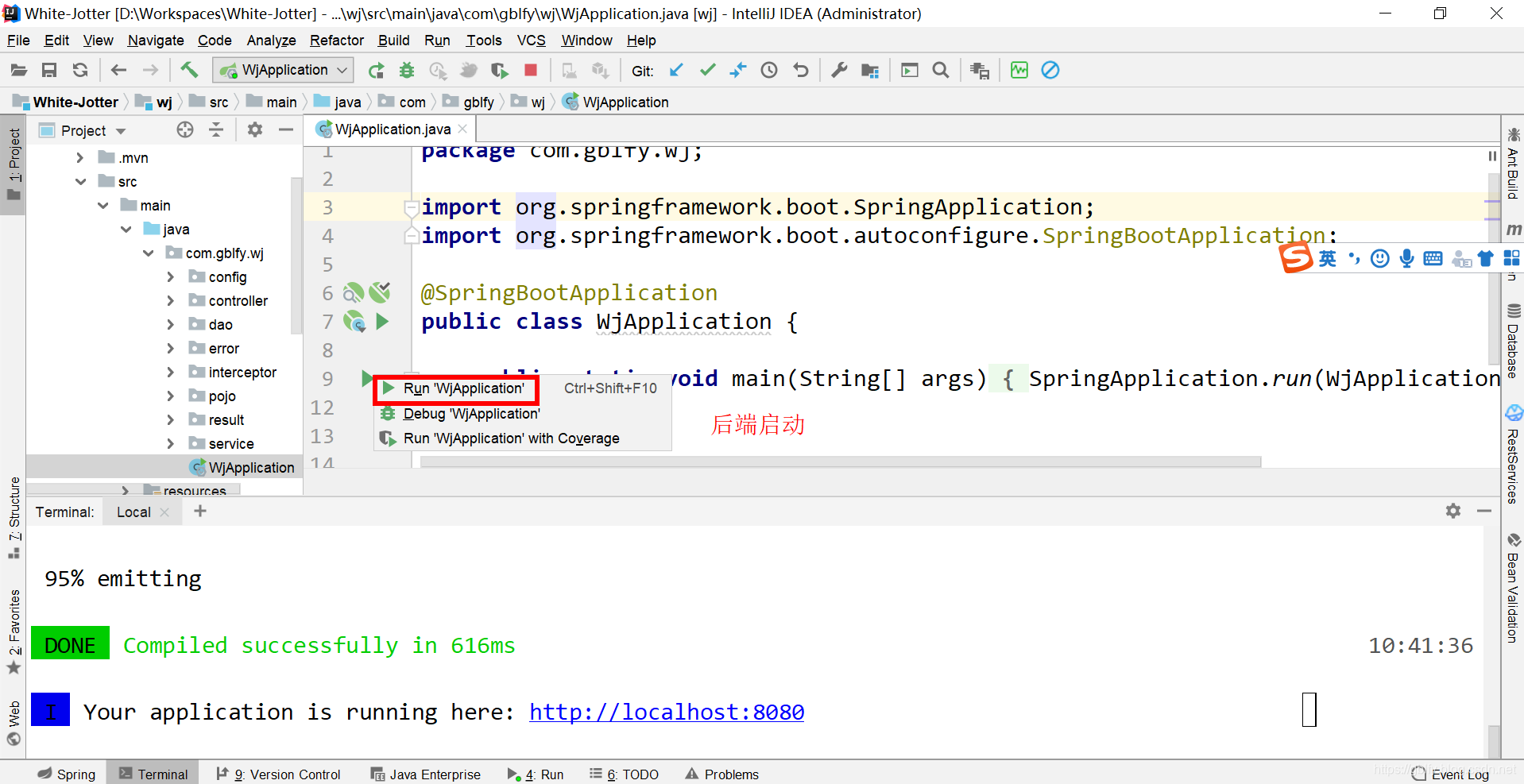1524x784 pixels.
Task: Click the Search Everywhere magnifier icon
Action: 941,71
